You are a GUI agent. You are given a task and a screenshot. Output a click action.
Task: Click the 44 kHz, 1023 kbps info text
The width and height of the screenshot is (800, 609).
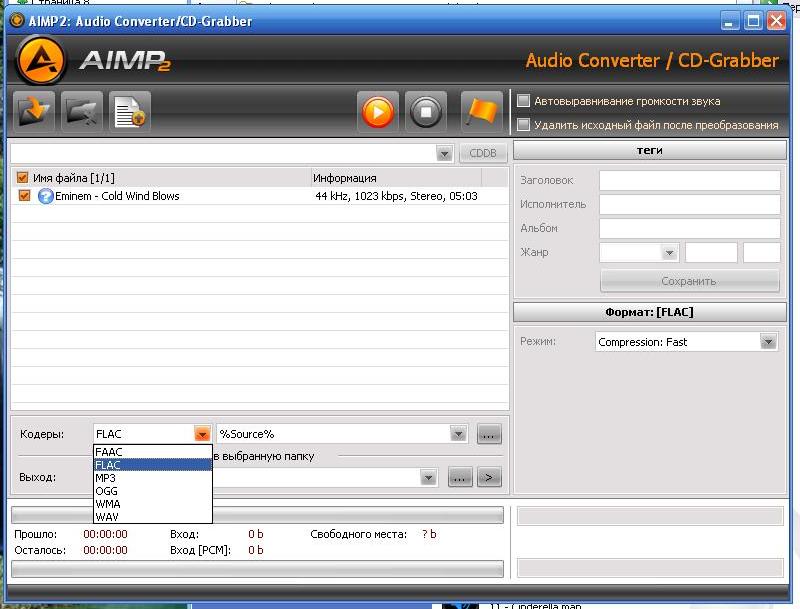[396, 196]
